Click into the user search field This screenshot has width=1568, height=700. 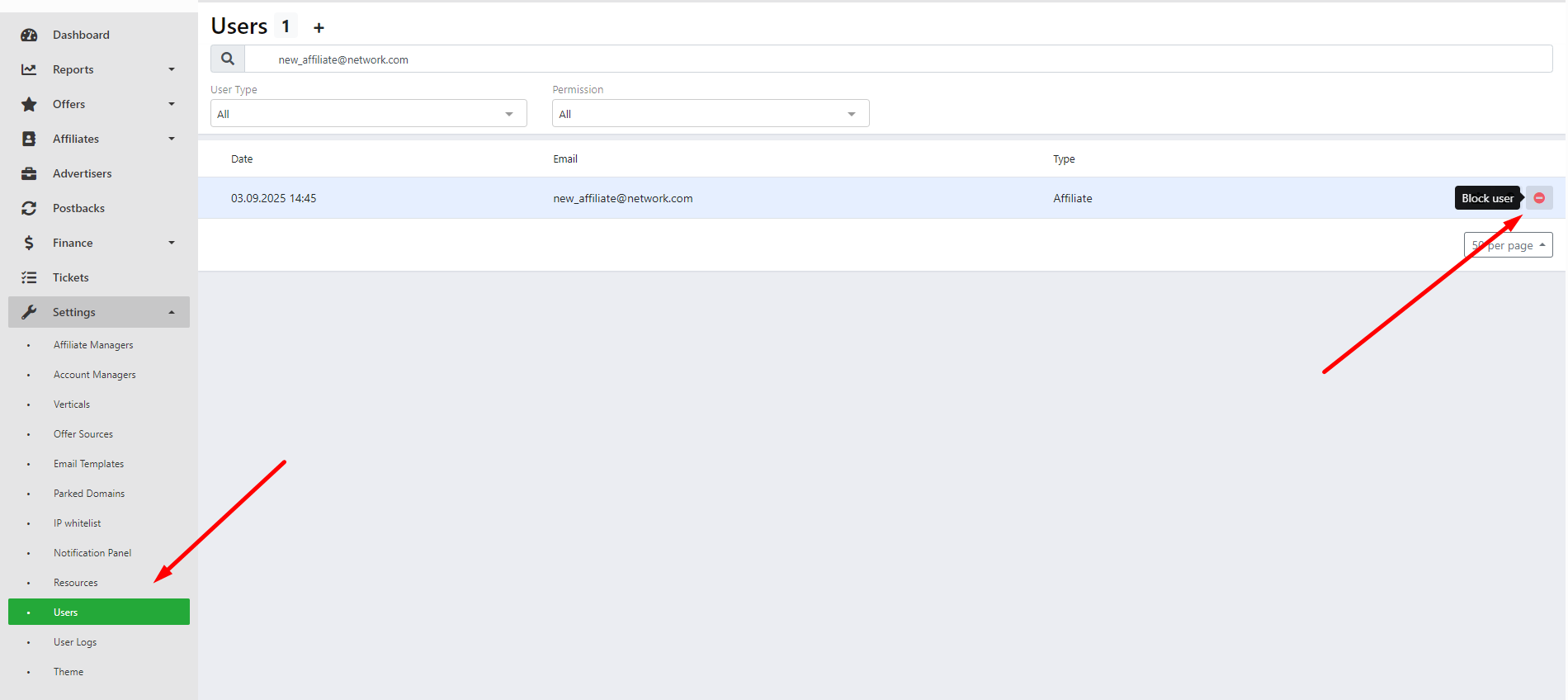[896, 59]
